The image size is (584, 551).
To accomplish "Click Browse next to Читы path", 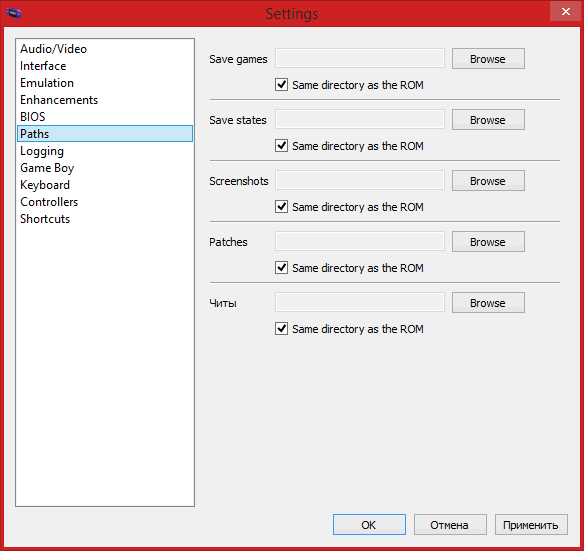I will coord(488,303).
